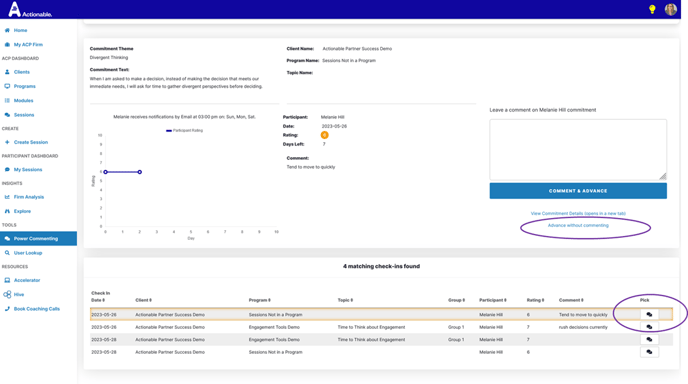Pick check-in with 'Tend to move to quickly' comment
Image resolution: width=688 pixels, height=384 pixels.
click(649, 315)
